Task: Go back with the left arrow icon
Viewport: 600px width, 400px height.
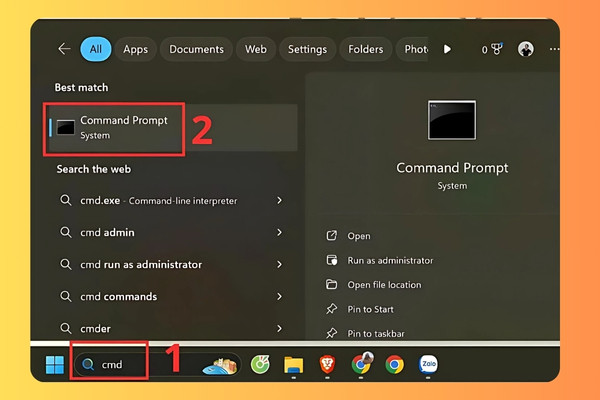Action: pos(64,49)
